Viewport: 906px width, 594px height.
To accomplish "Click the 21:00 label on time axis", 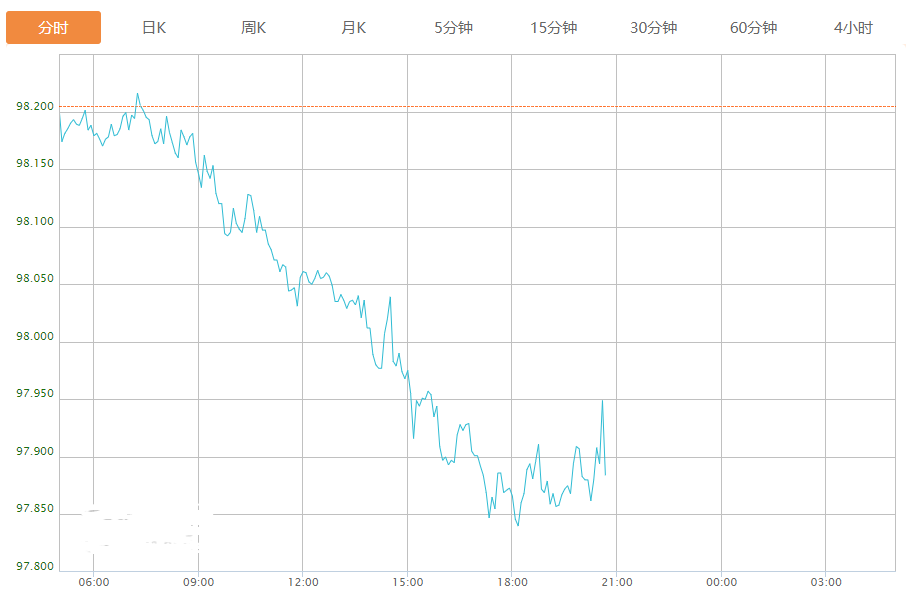I will [617, 582].
